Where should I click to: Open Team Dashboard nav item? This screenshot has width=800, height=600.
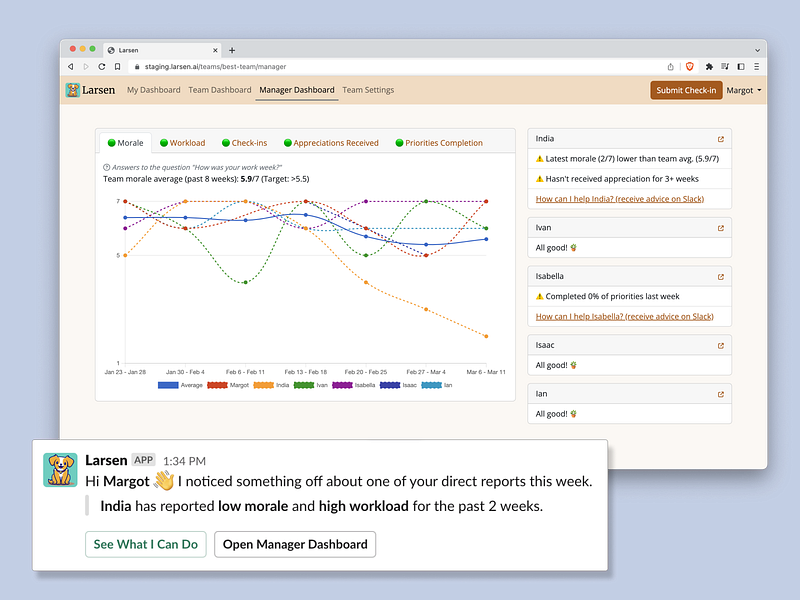(220, 90)
